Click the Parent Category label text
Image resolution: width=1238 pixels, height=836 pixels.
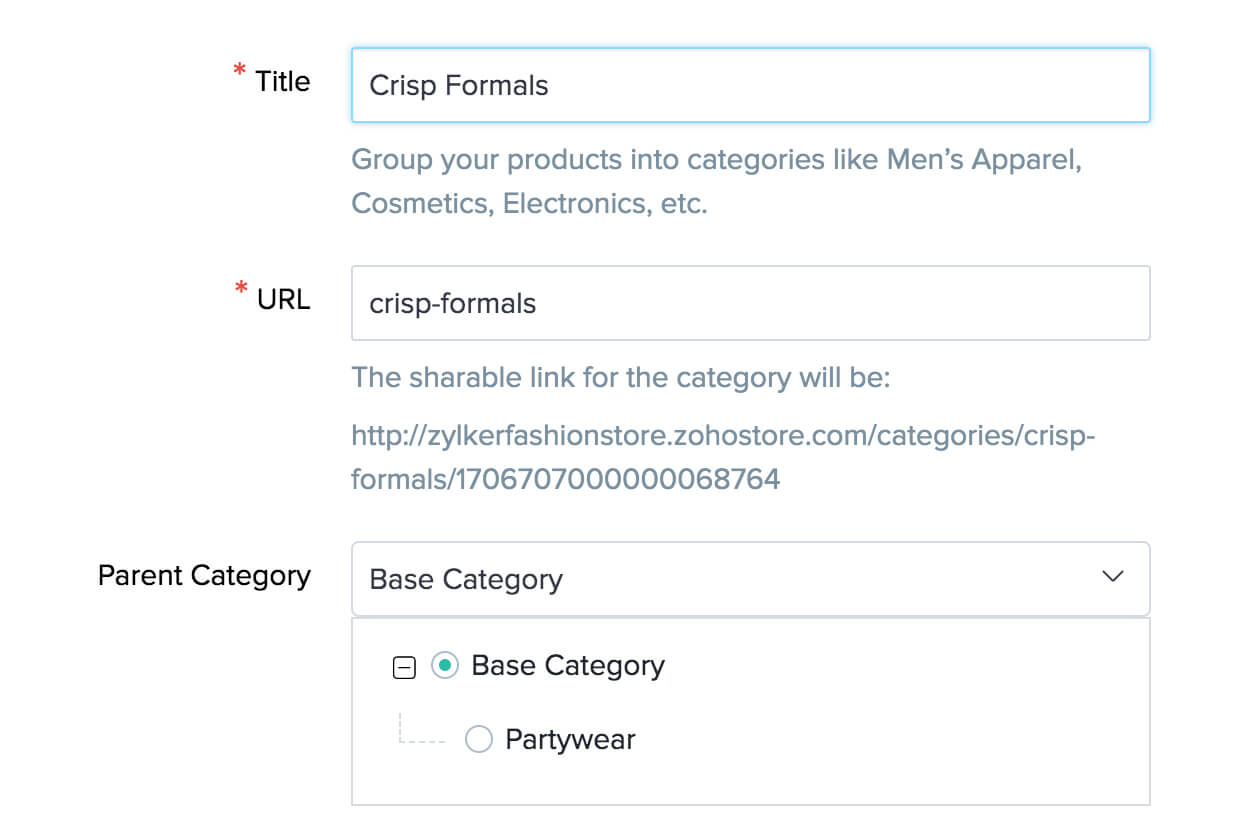point(204,576)
